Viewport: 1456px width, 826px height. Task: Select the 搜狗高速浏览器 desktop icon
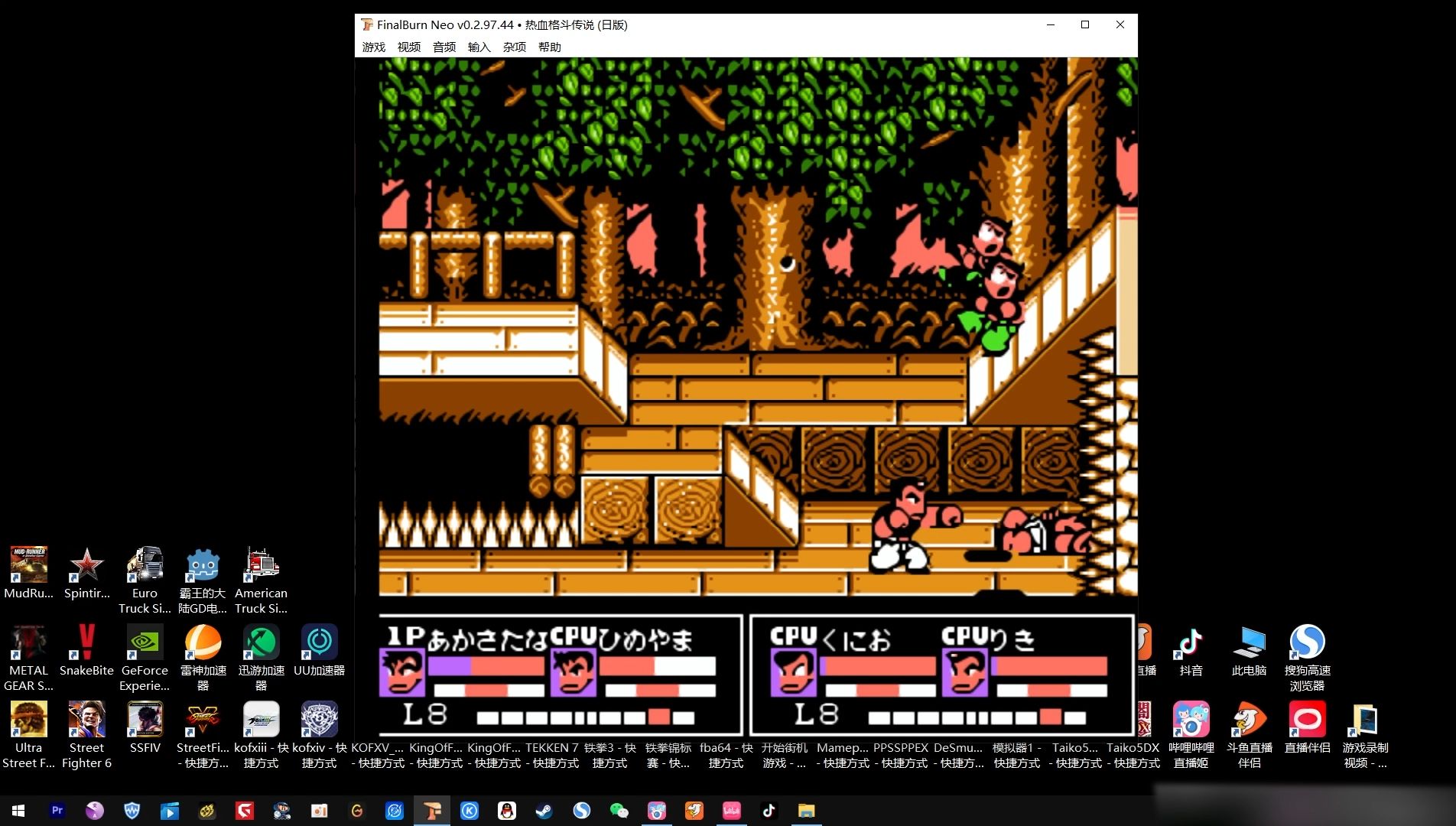click(1307, 657)
